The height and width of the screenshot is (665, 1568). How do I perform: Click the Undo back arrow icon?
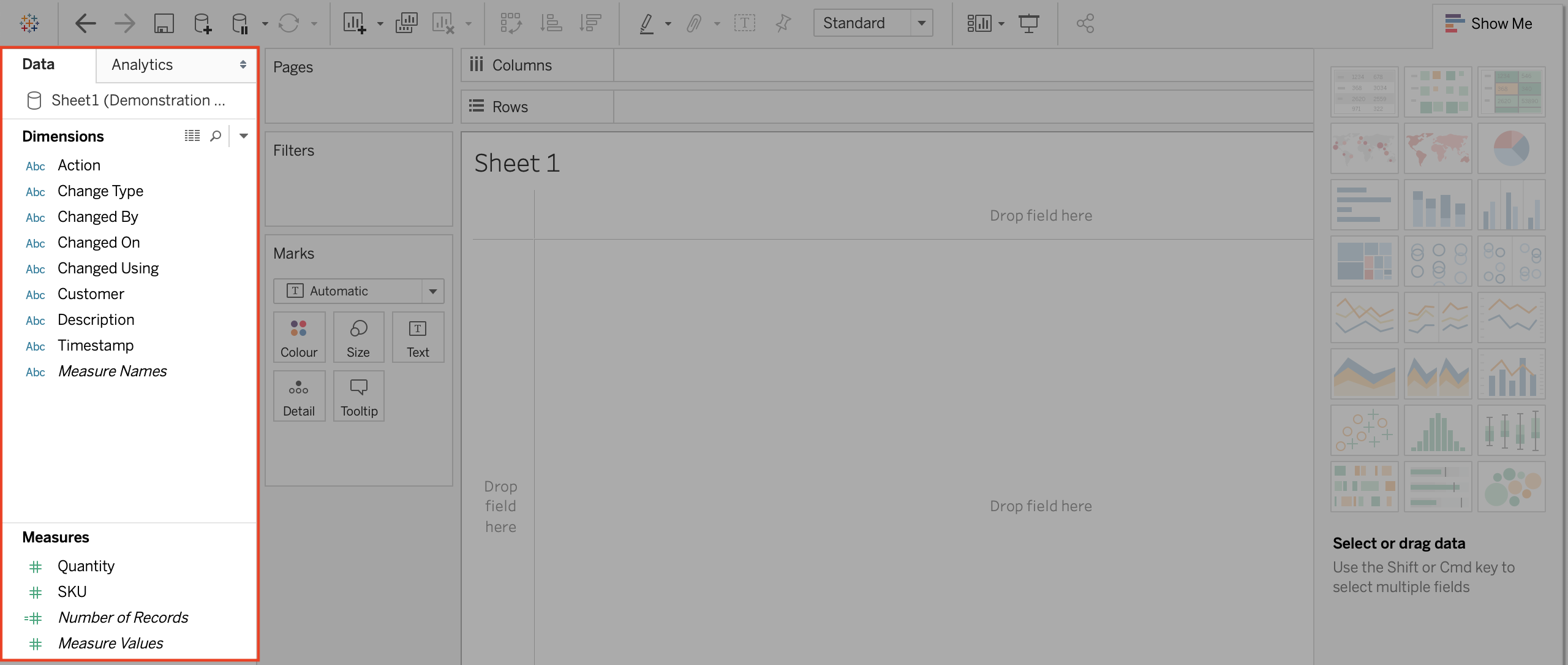pyautogui.click(x=86, y=24)
